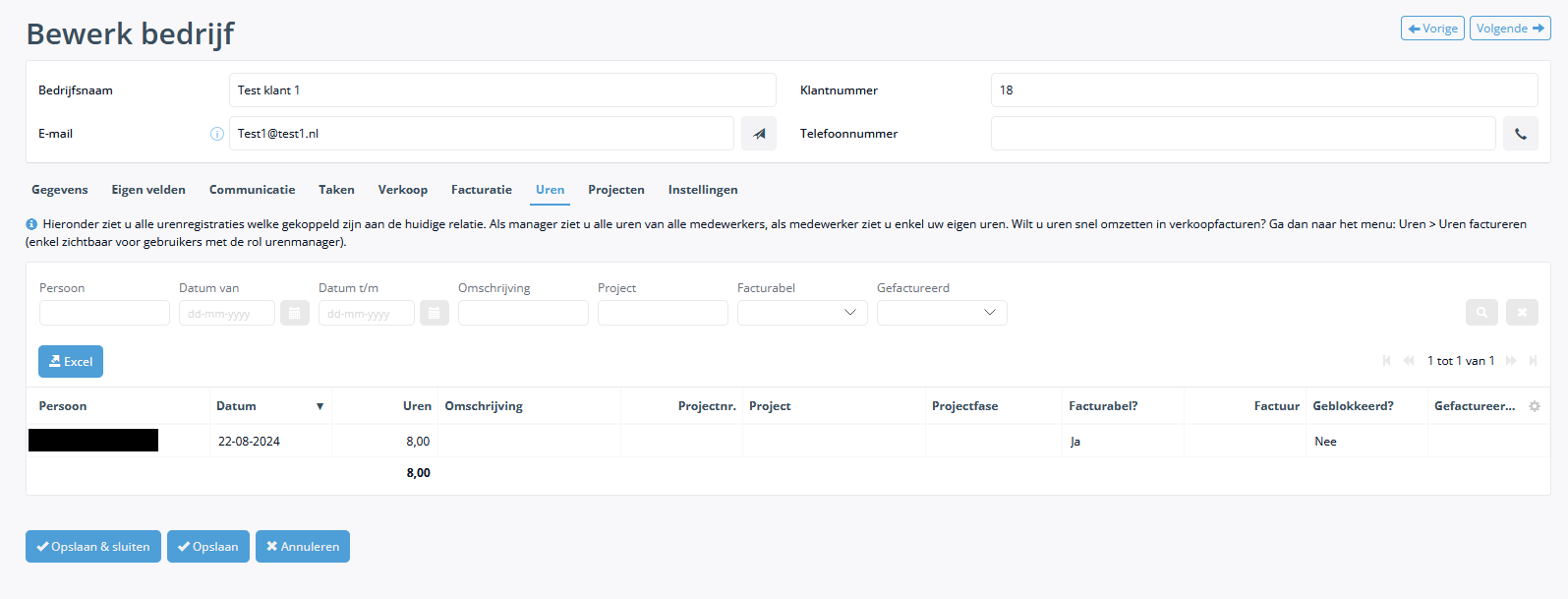Select the Instellingen tab

(x=702, y=190)
